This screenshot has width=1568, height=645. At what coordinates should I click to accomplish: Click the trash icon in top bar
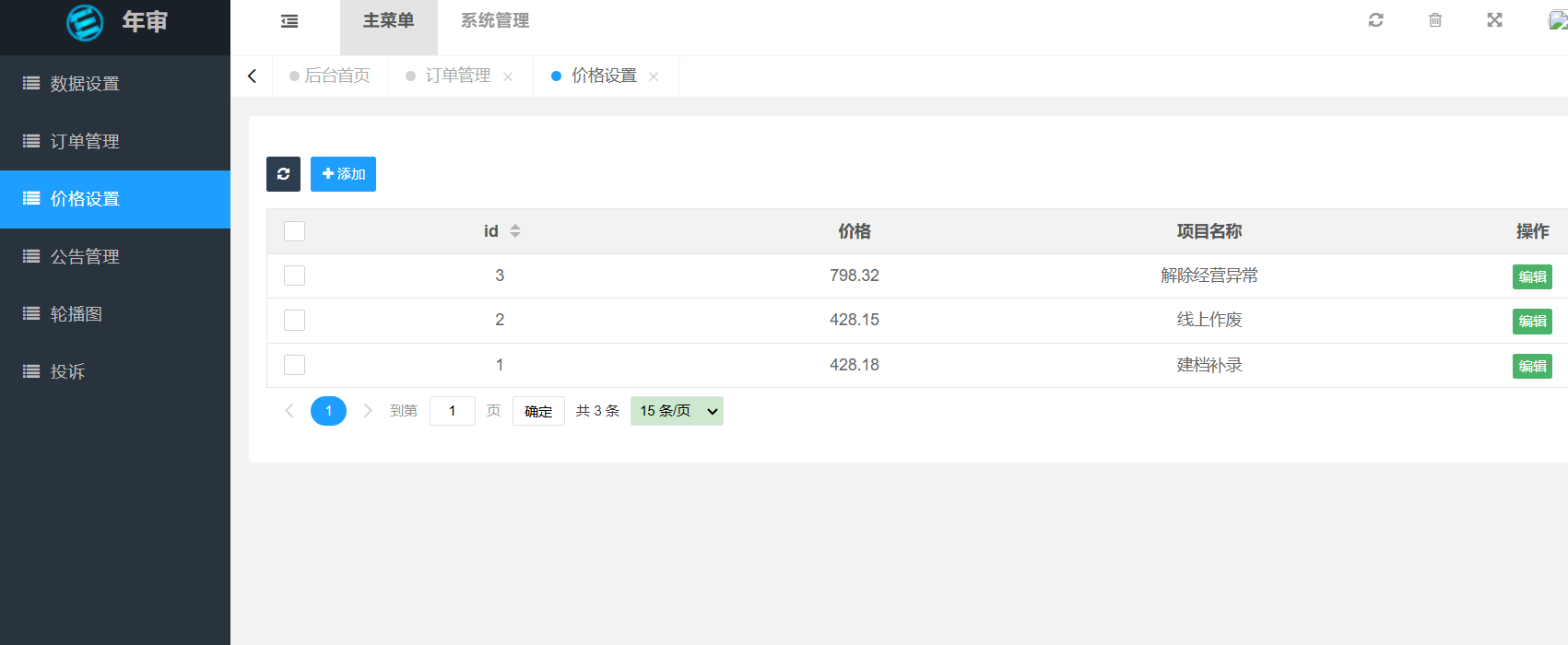[x=1434, y=20]
